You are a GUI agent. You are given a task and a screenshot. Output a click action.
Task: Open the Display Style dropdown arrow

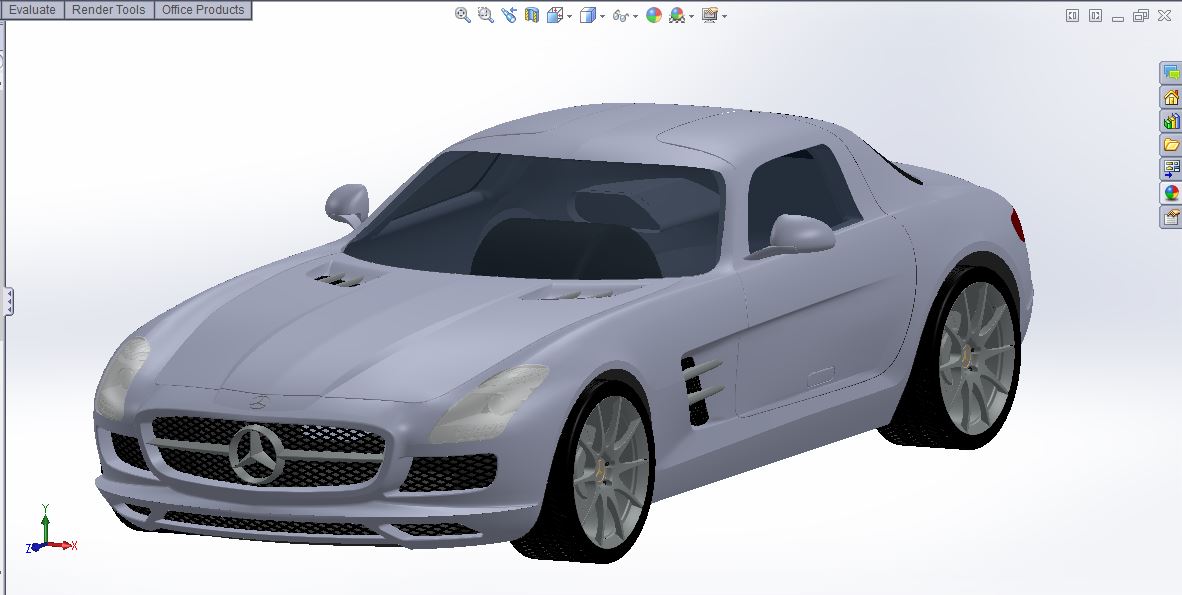(x=602, y=16)
